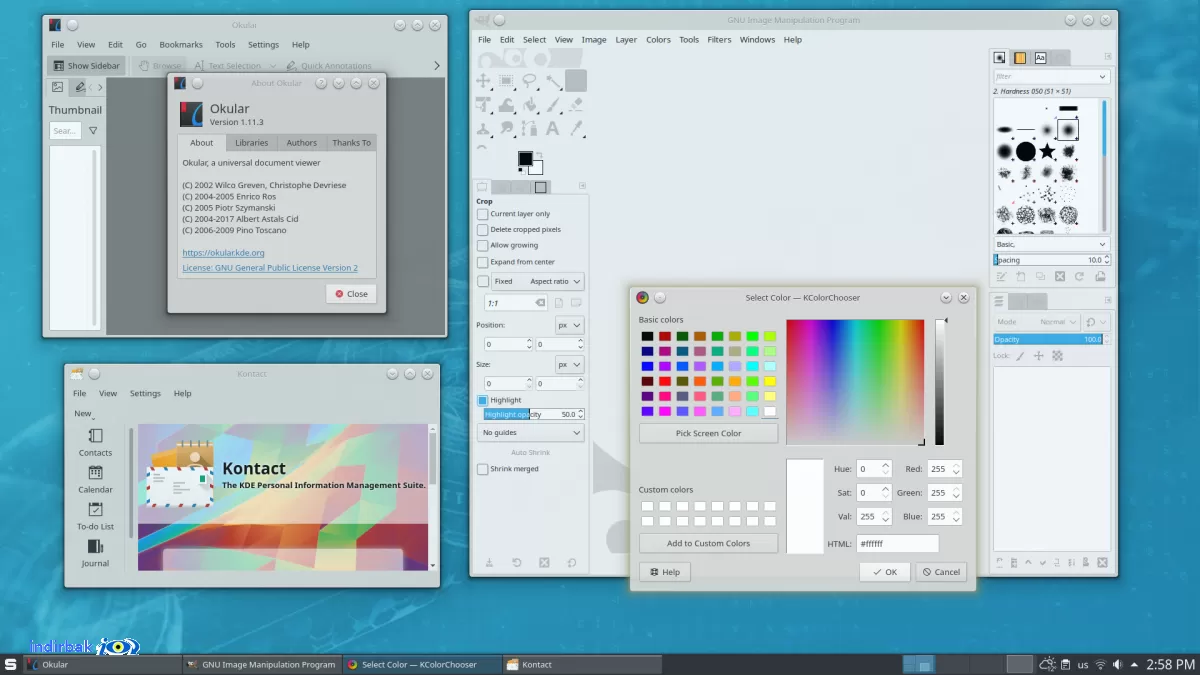This screenshot has height=675, width=1200.
Task: Open the Settings menu in Kontact
Action: click(x=145, y=393)
